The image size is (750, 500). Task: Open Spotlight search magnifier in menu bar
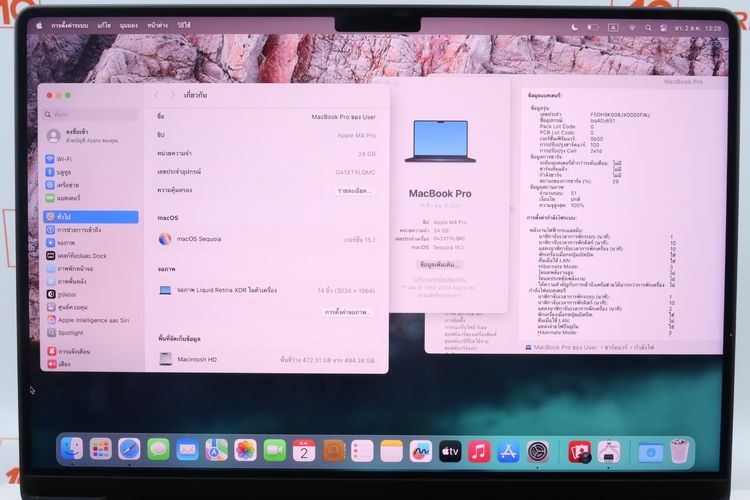648,28
